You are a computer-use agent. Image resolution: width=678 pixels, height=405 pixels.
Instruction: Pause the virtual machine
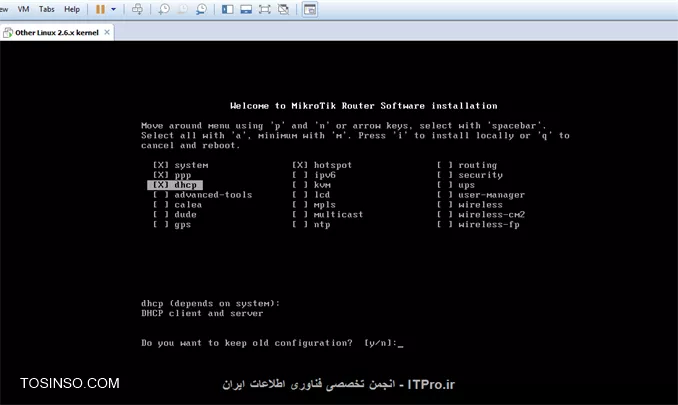100,9
